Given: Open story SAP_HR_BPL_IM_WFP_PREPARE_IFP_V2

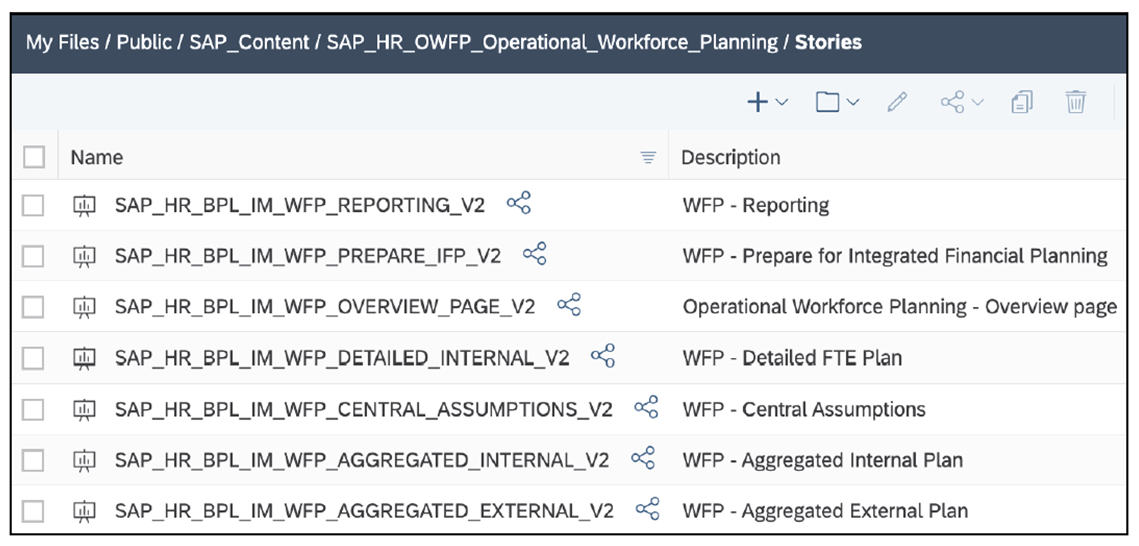Looking at the screenshot, I should tap(308, 256).
